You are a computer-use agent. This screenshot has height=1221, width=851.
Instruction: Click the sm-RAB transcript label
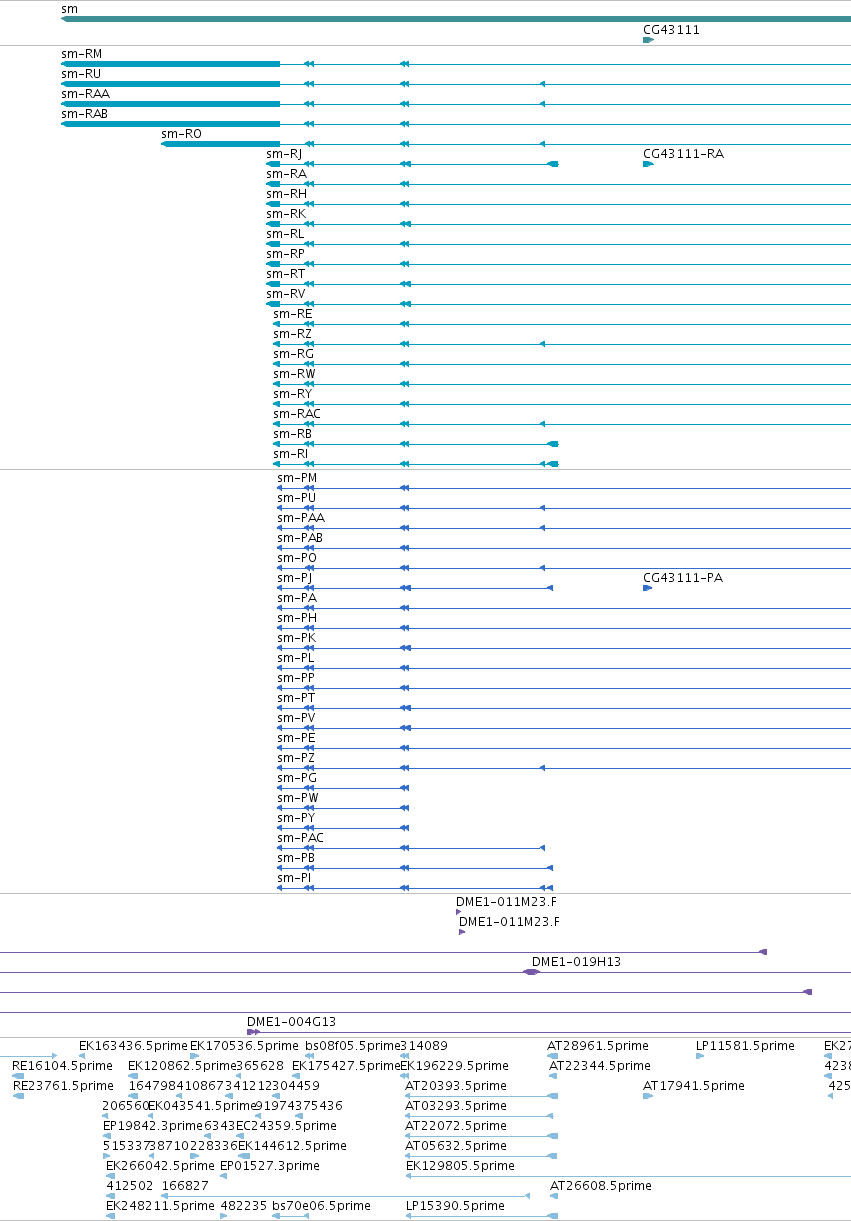coord(84,114)
